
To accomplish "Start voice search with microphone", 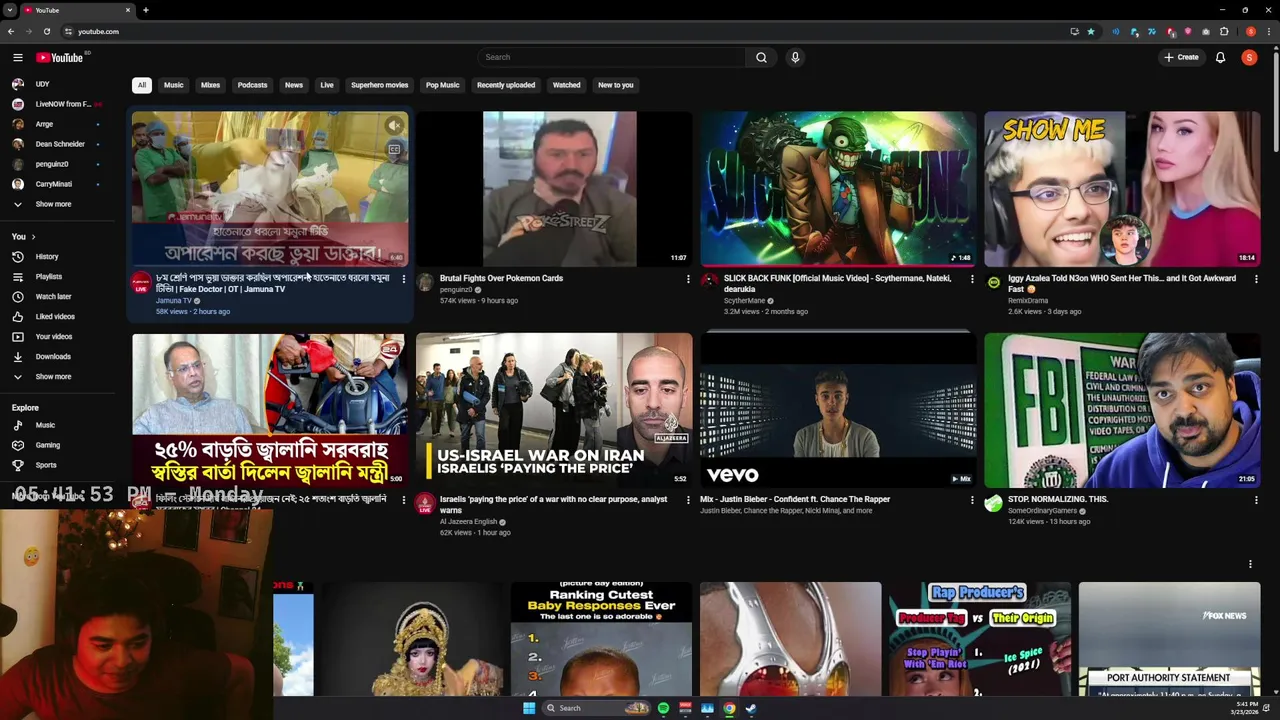I will tap(795, 58).
